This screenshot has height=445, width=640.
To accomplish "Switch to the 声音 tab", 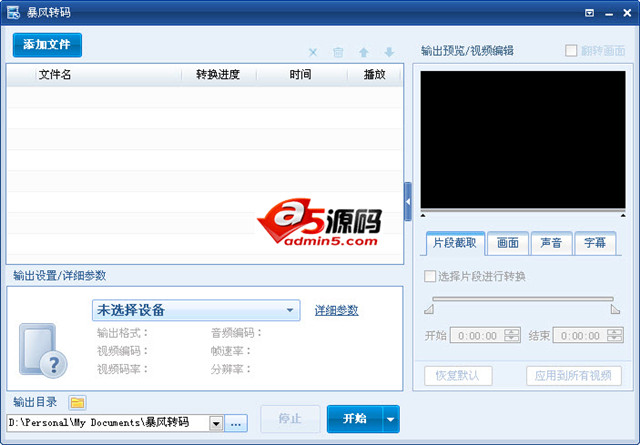I will 551,243.
